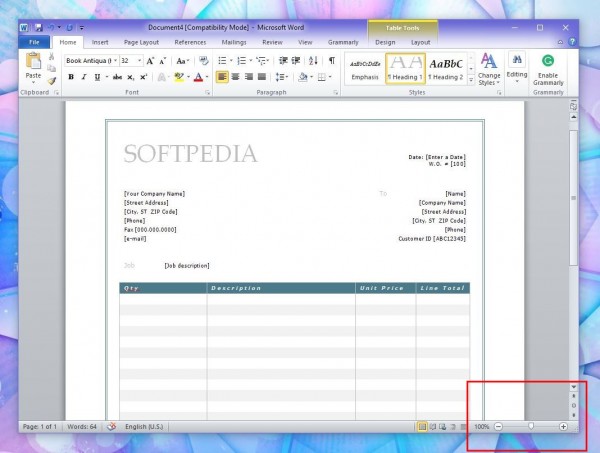This screenshot has width=600, height=453.
Task: Click the Words: 64 status indicator
Action: tap(82, 426)
